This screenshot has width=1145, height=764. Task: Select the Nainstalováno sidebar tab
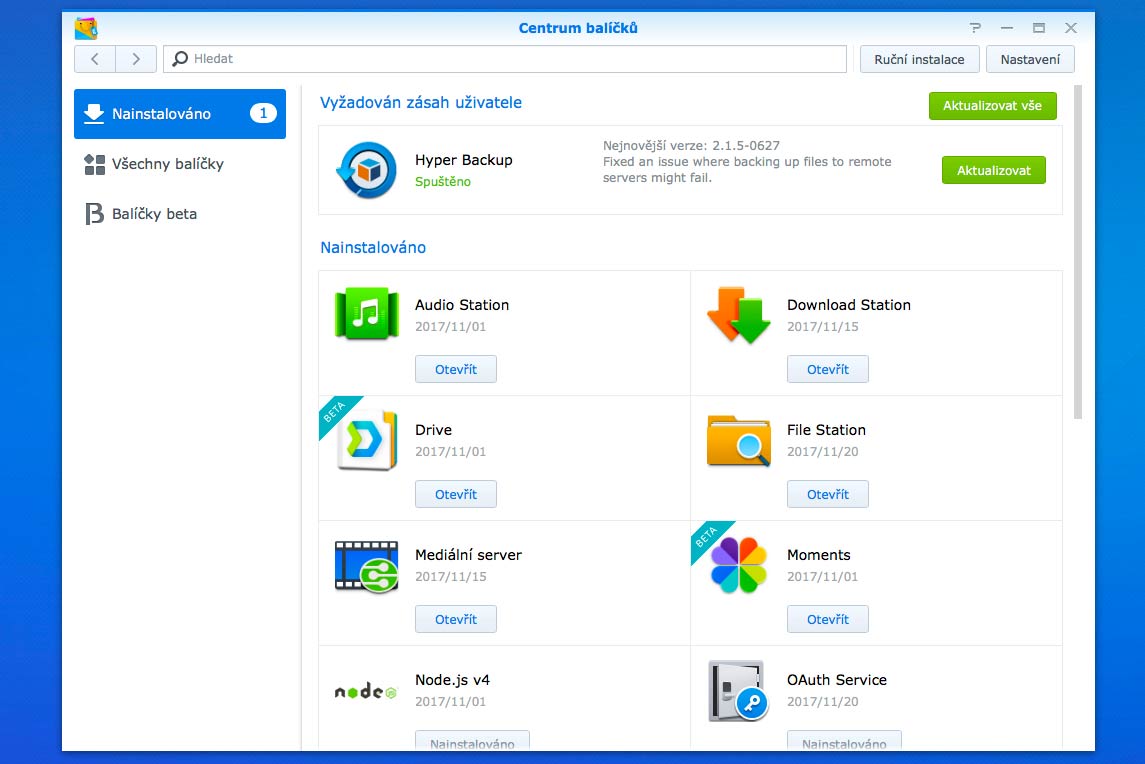[180, 114]
